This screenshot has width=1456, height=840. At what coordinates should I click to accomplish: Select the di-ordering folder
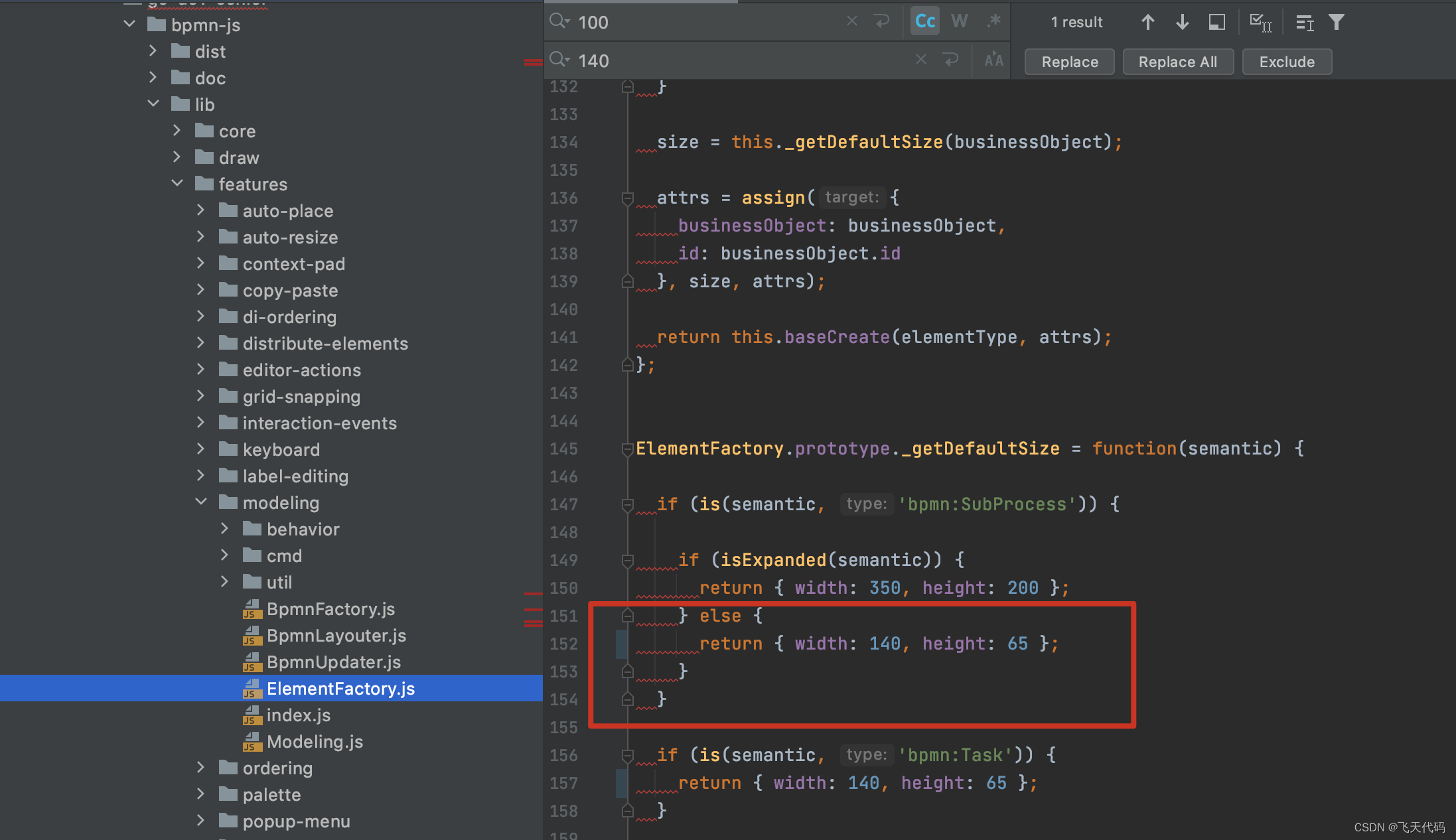point(289,316)
